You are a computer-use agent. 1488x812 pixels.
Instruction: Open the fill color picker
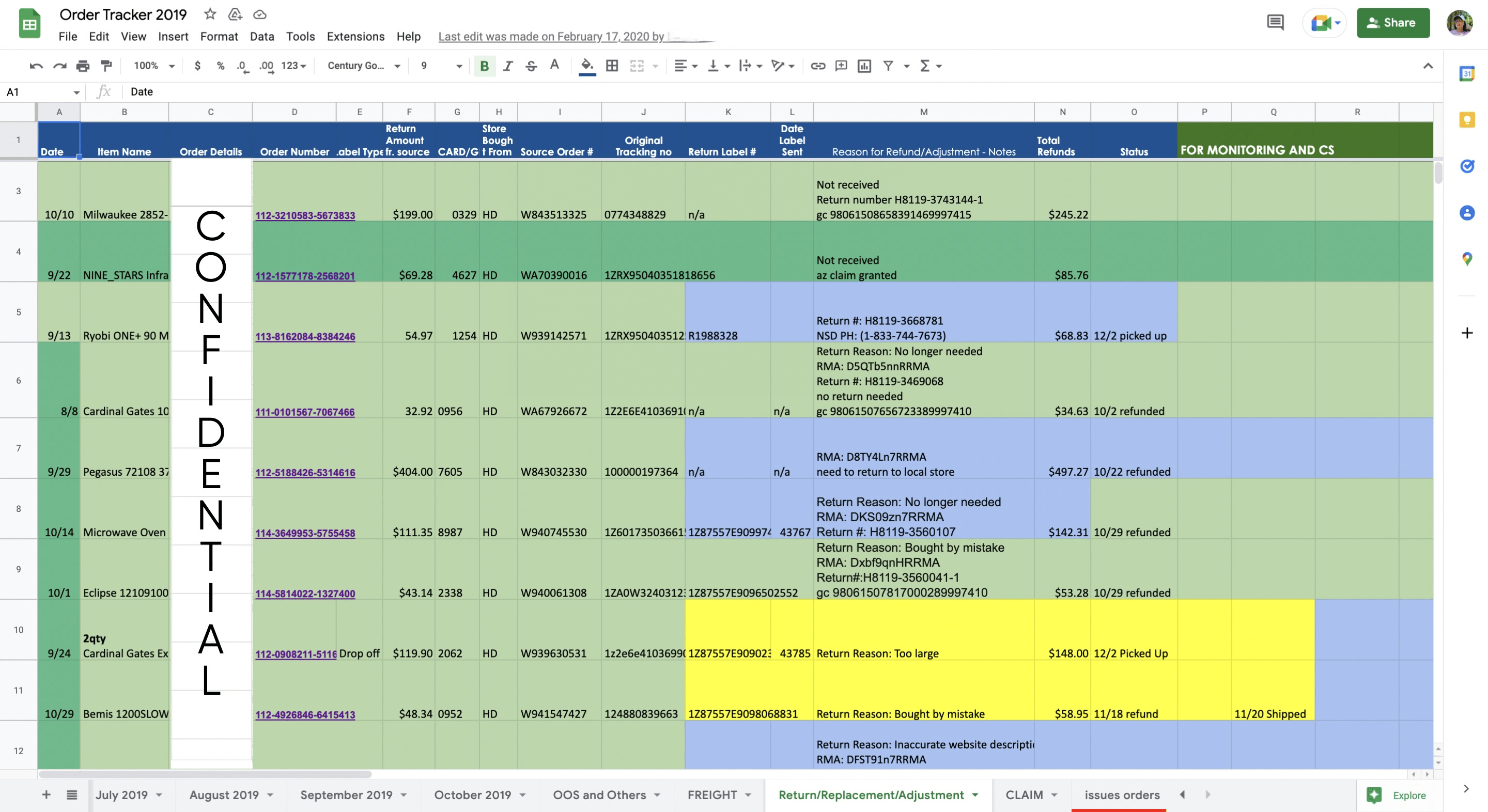click(x=587, y=66)
